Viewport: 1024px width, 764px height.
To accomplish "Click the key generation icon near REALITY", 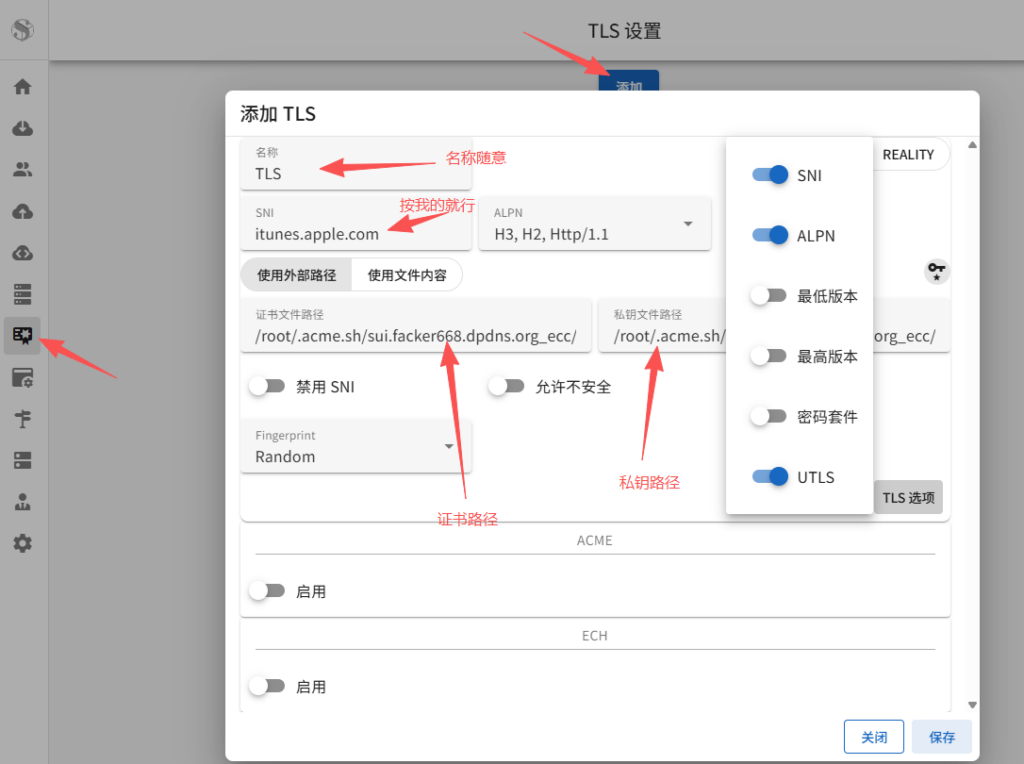I will click(936, 271).
